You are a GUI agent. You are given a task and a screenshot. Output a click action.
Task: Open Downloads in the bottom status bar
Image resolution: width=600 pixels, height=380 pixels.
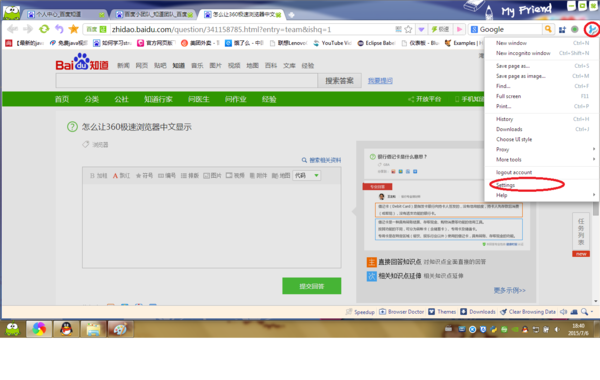click(x=478, y=312)
